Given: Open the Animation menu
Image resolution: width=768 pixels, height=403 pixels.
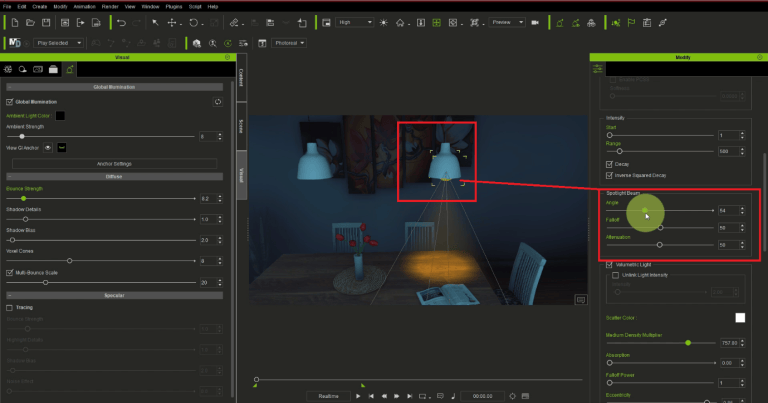Looking at the screenshot, I should click(x=84, y=7).
